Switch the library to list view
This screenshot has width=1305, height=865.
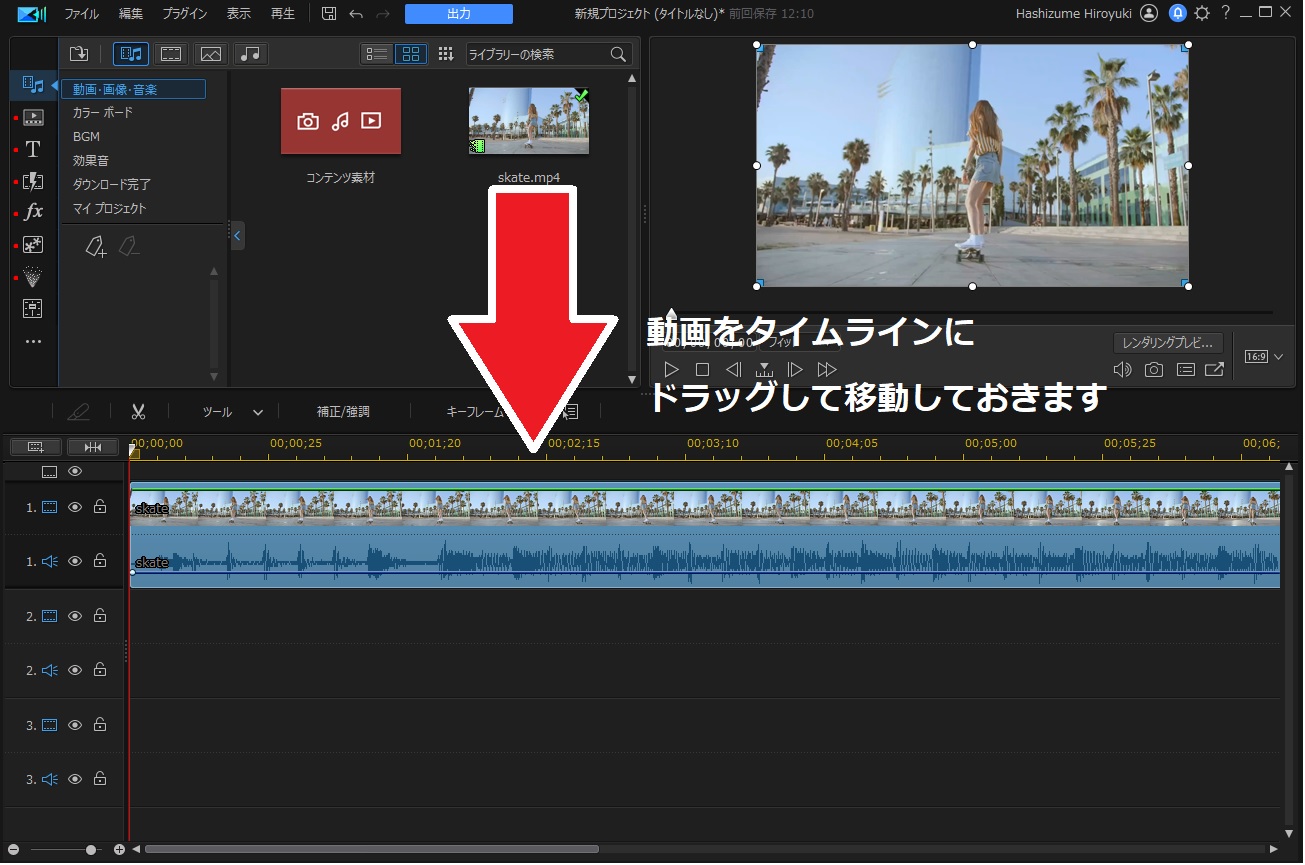coord(378,54)
